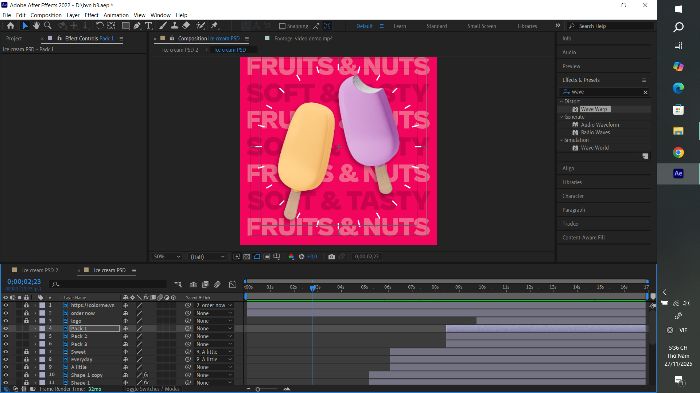The width and height of the screenshot is (700, 393).
Task: Hide the logo layer visibility eye
Action: 6,321
